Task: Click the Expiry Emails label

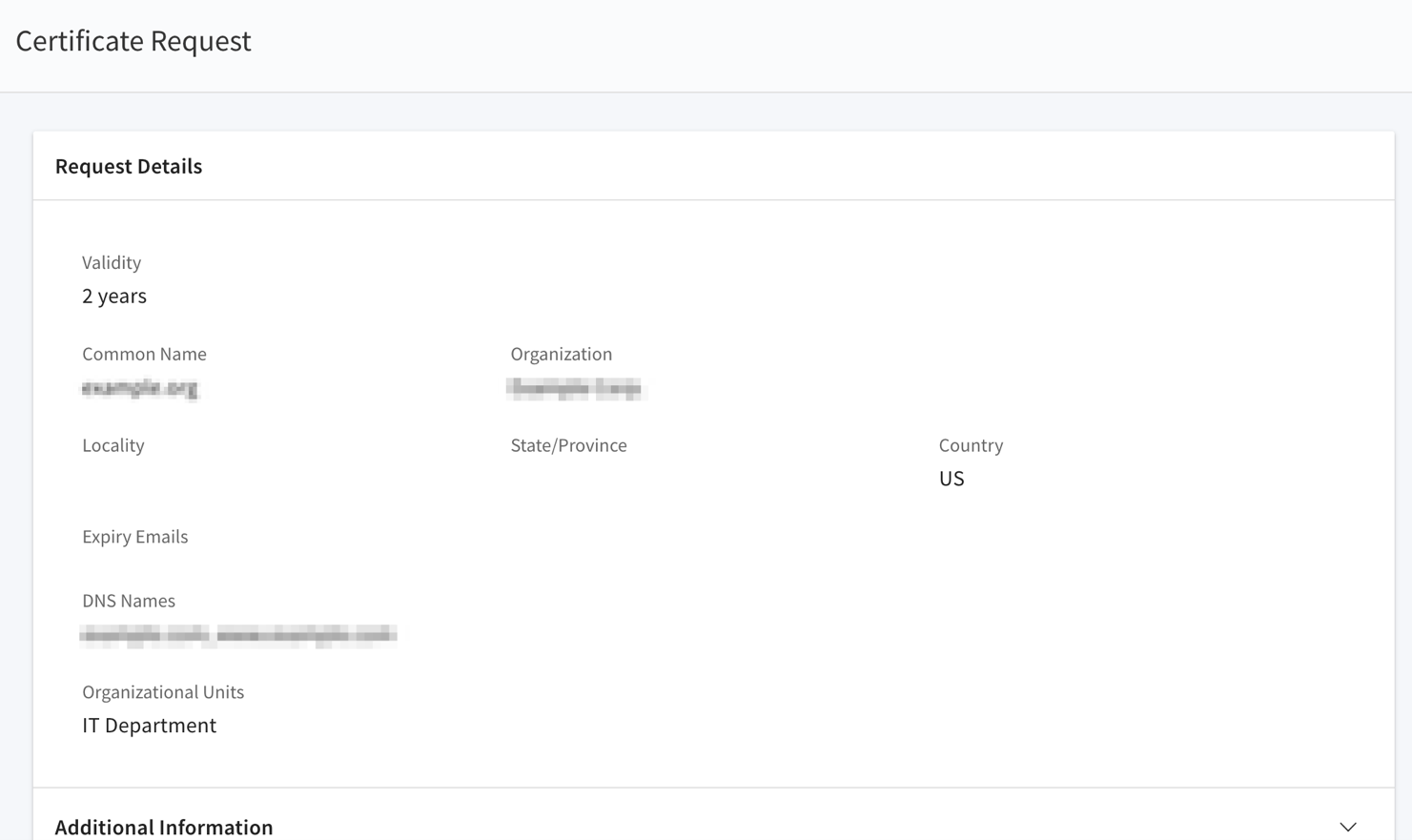Action: tap(135, 537)
